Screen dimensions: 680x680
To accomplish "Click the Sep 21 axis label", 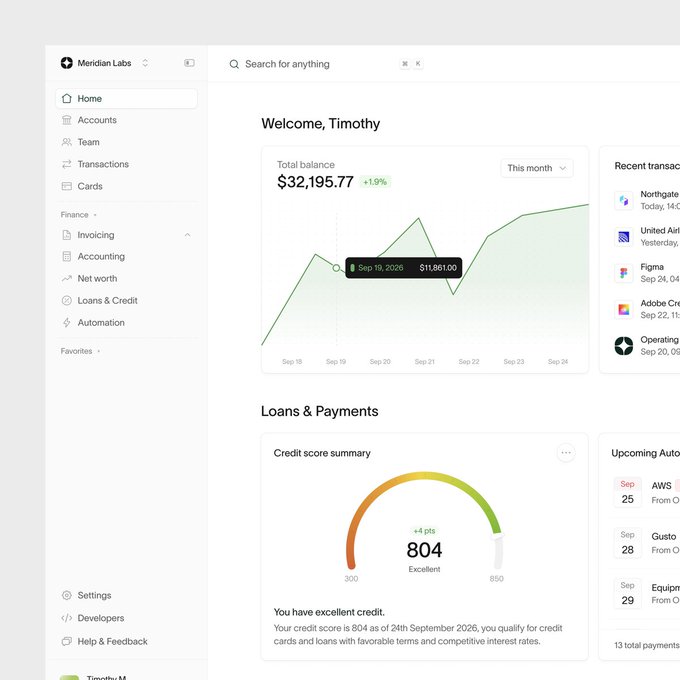I will tap(424, 362).
